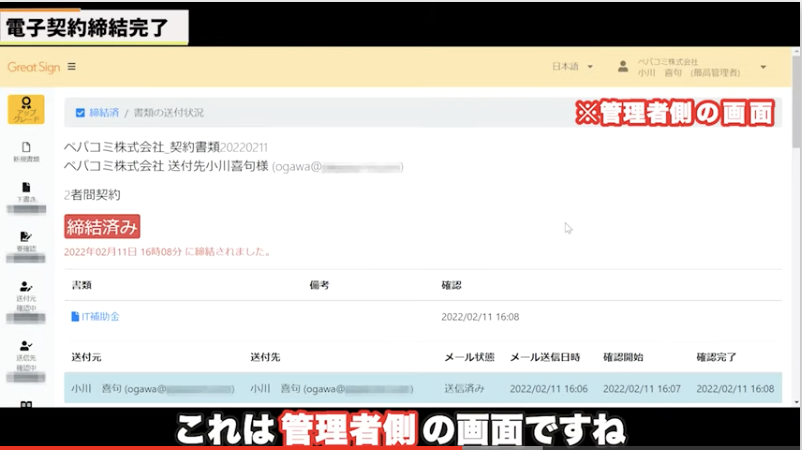Click the 締結済み red status badge

(102, 226)
